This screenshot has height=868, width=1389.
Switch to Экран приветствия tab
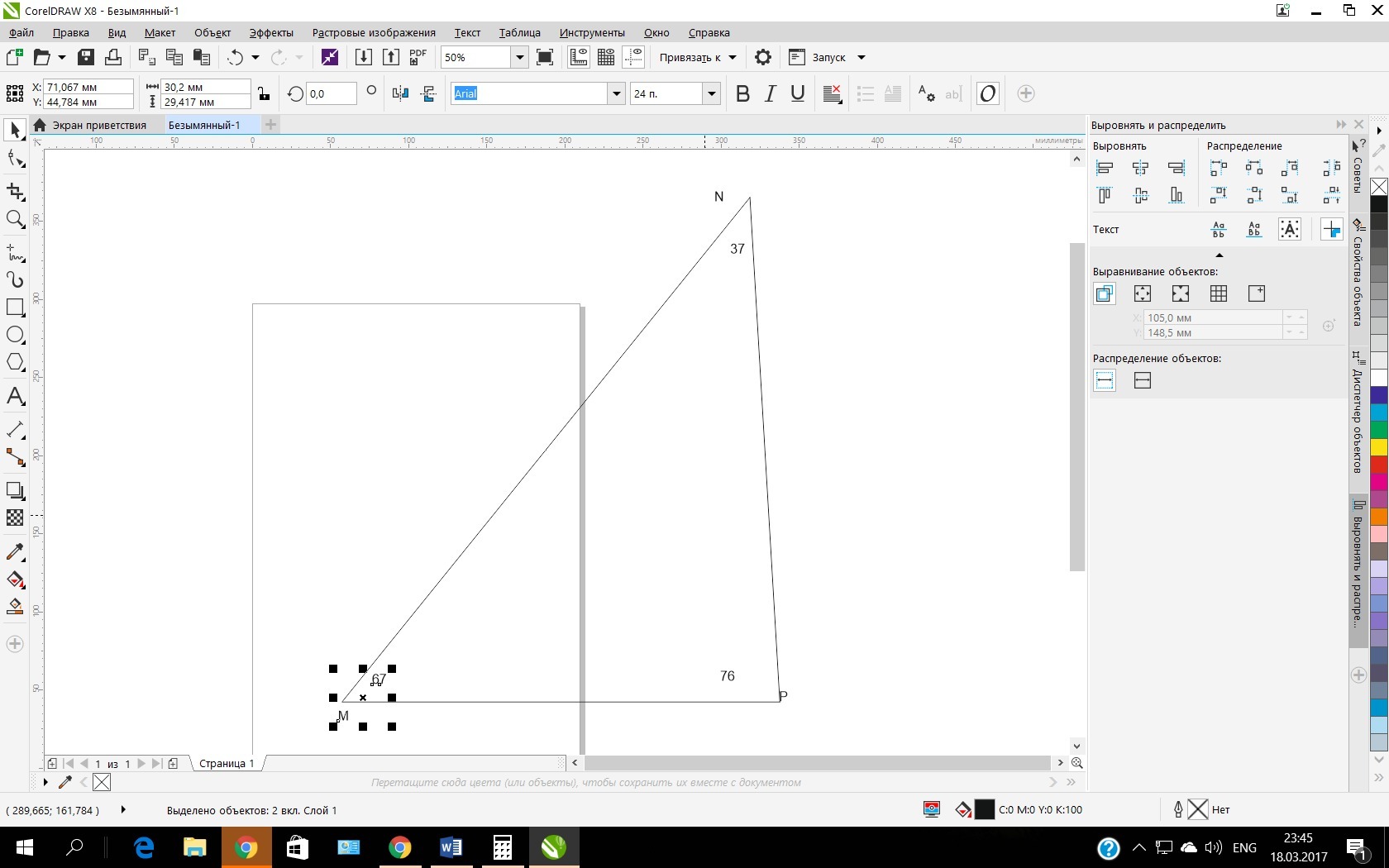(99, 125)
